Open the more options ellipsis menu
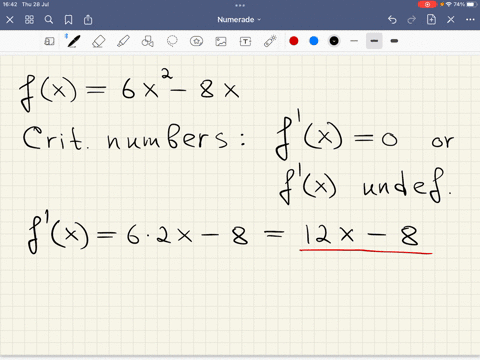 tap(470, 20)
